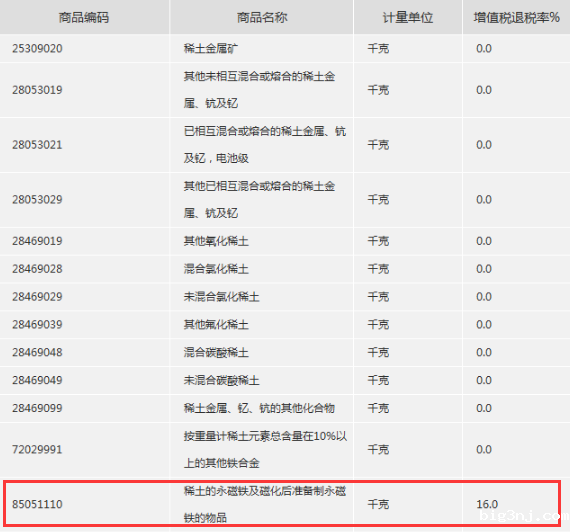Viewport: 570px width, 532px height.
Task: Click the name starting 按重量计稀土元素
Action: pos(265,449)
